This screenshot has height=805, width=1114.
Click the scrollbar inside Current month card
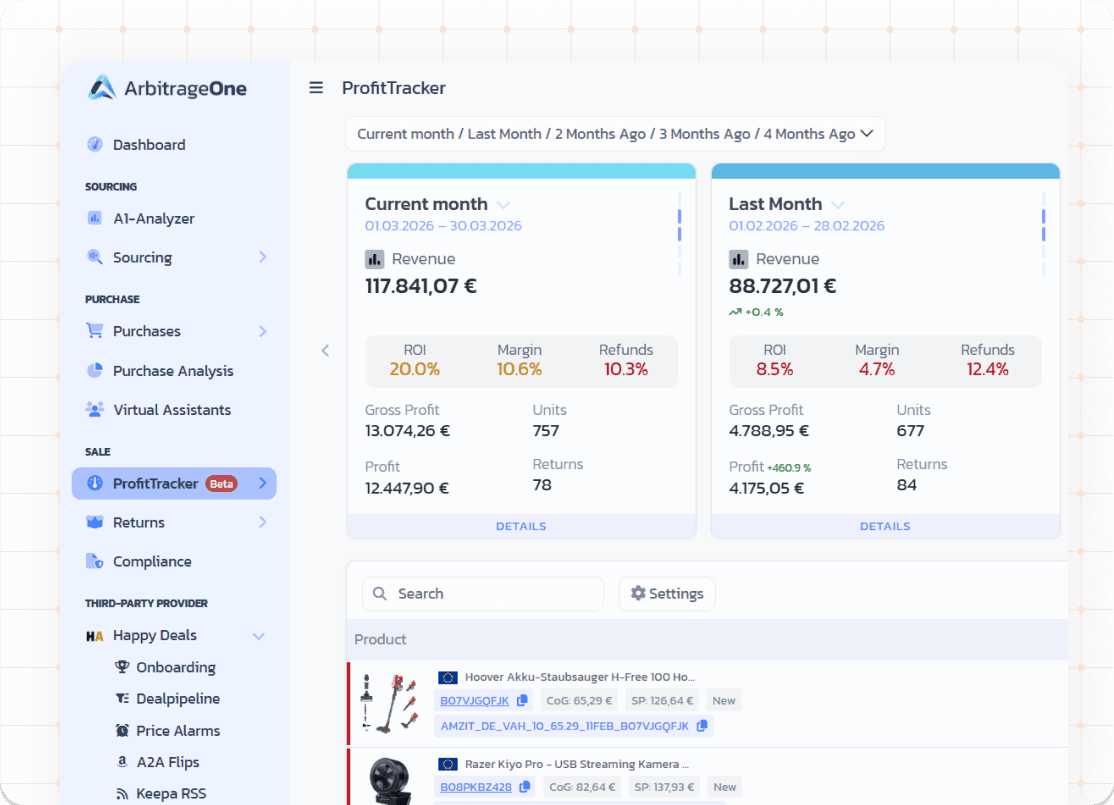(680, 234)
